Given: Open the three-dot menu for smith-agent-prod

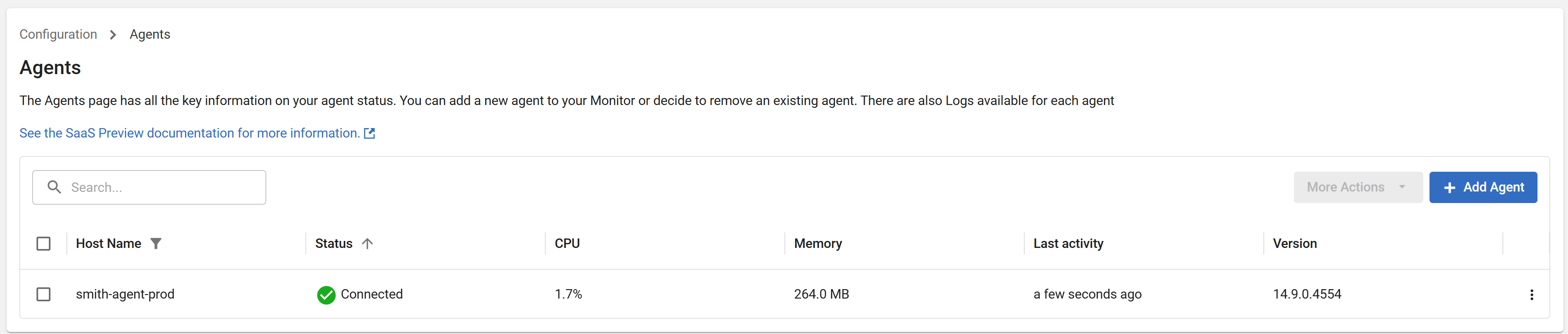Looking at the screenshot, I should coord(1531,295).
